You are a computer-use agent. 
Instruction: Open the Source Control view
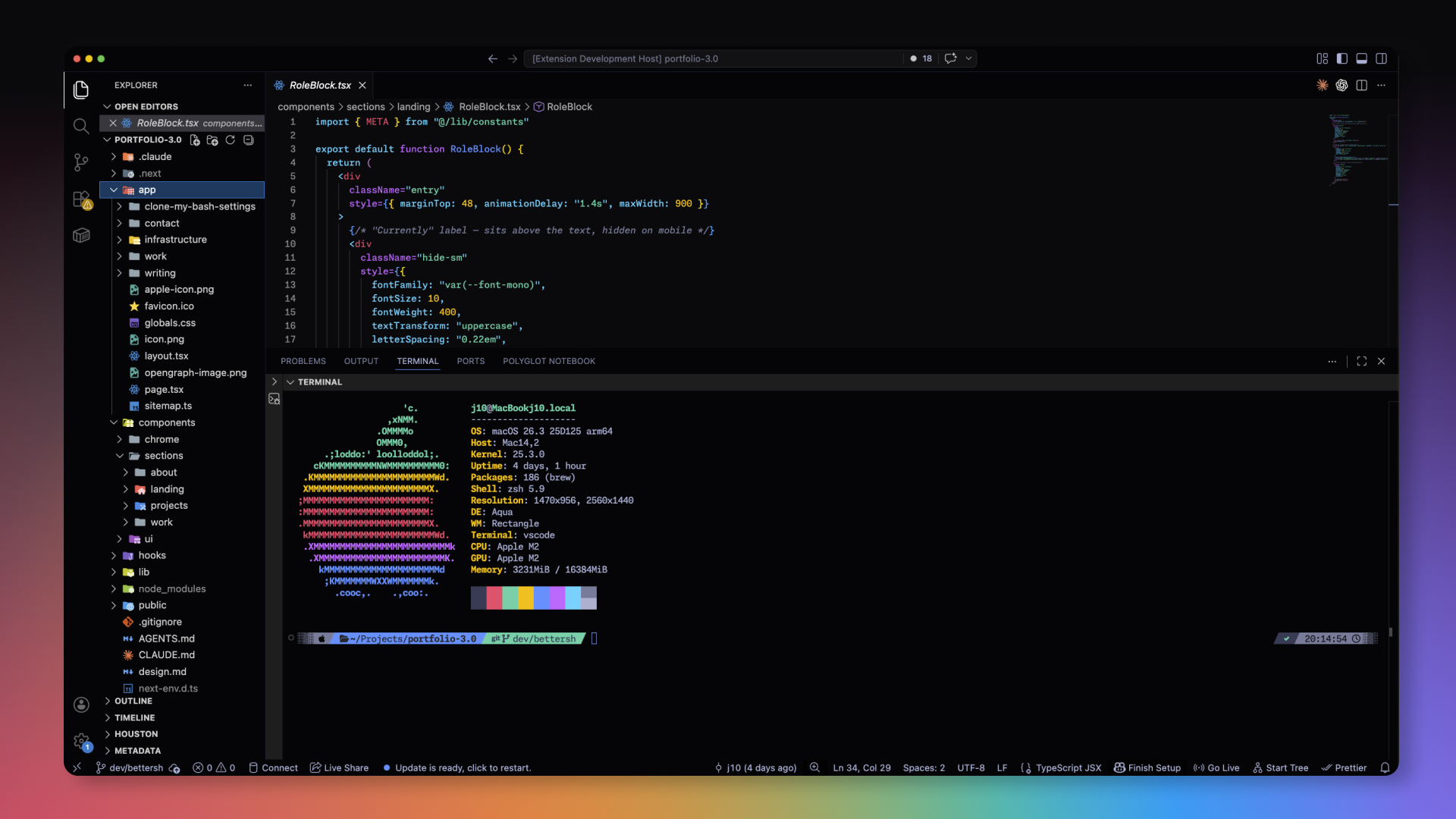coord(81,162)
